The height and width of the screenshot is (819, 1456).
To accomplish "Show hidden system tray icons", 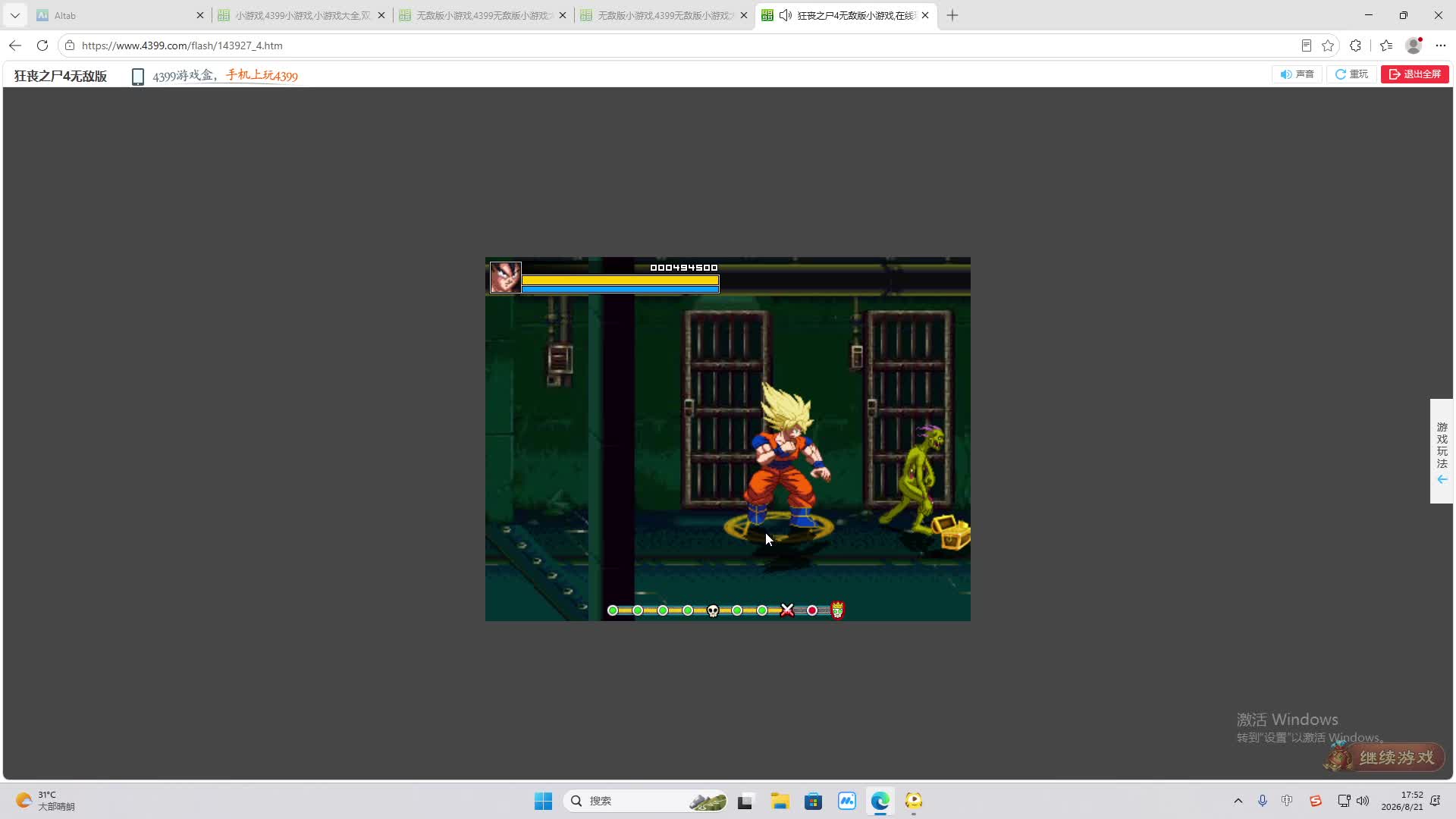I will point(1238,801).
